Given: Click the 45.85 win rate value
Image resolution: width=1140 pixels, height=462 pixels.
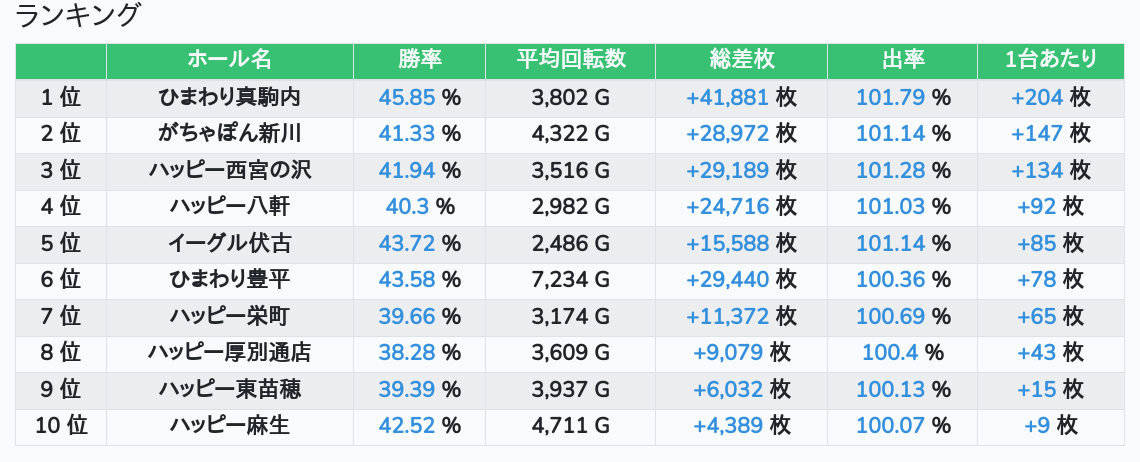Looking at the screenshot, I should tap(408, 97).
